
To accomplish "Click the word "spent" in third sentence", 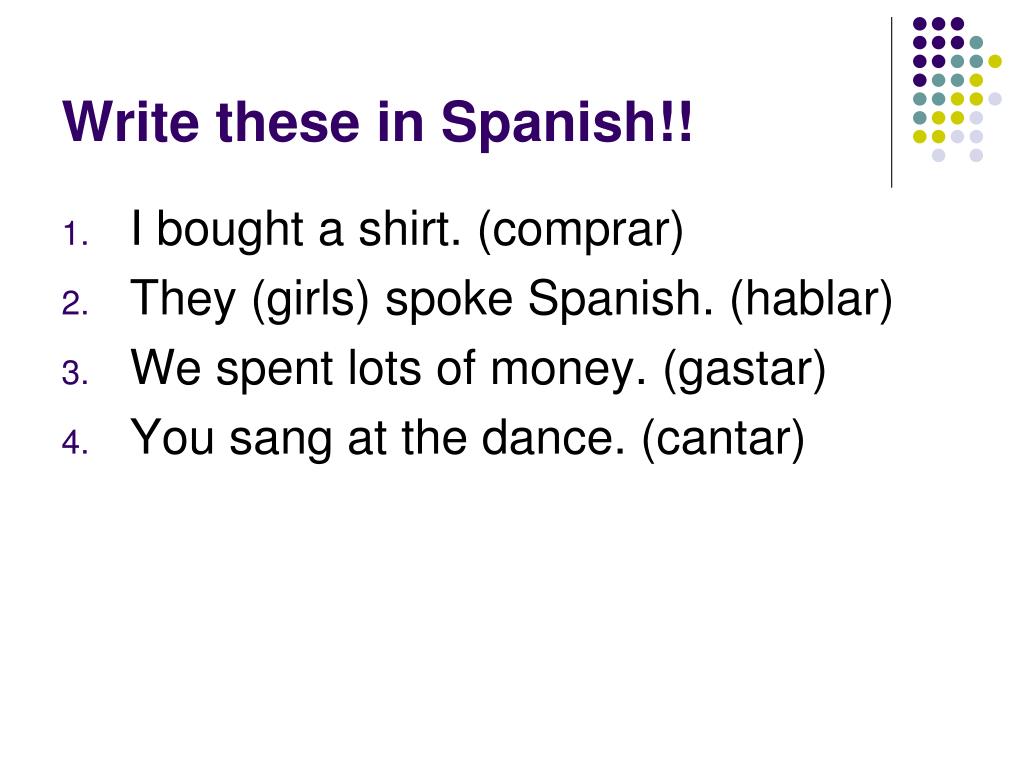I will (274, 371).
